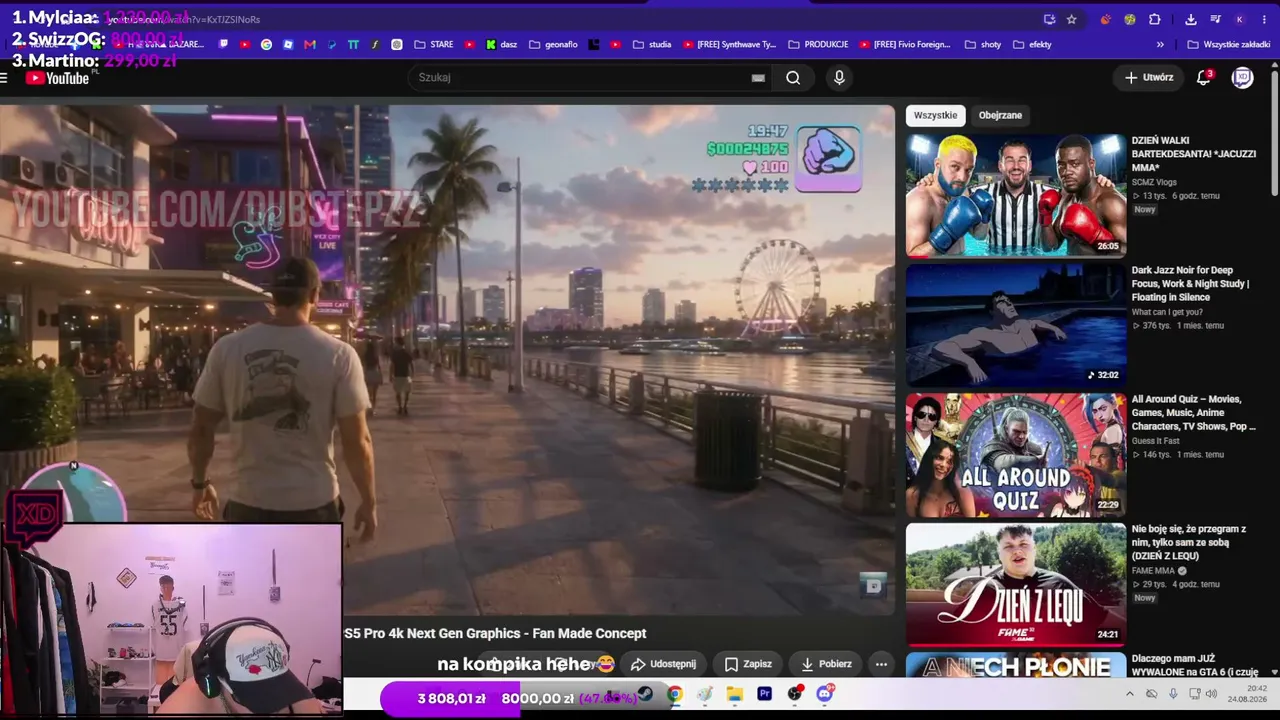Open title 'Dlaczego mam JUŻ WYWALONE na GTA 6'
This screenshot has height=720, width=1280.
coord(1194,665)
